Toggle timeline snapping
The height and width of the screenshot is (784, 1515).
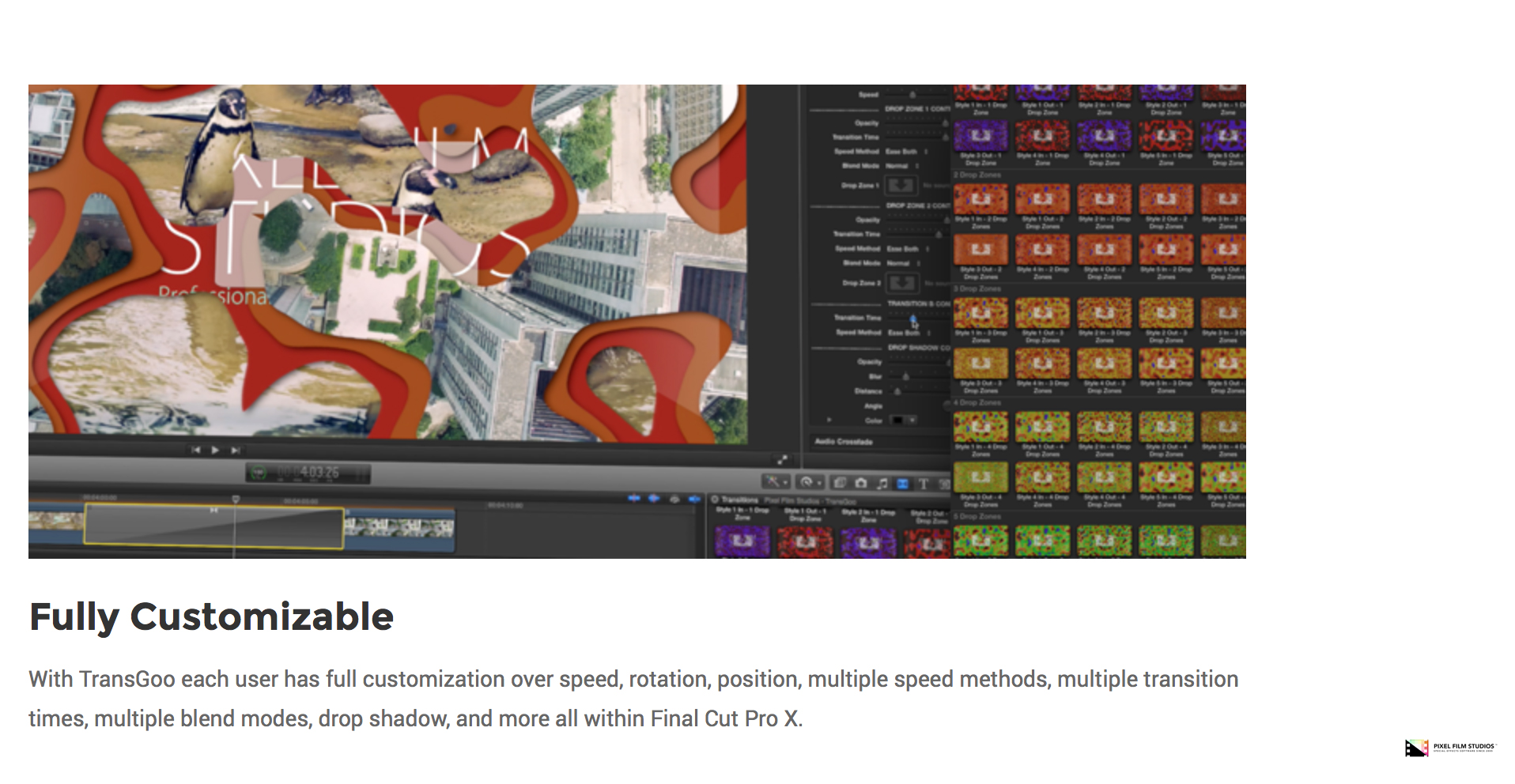click(694, 499)
